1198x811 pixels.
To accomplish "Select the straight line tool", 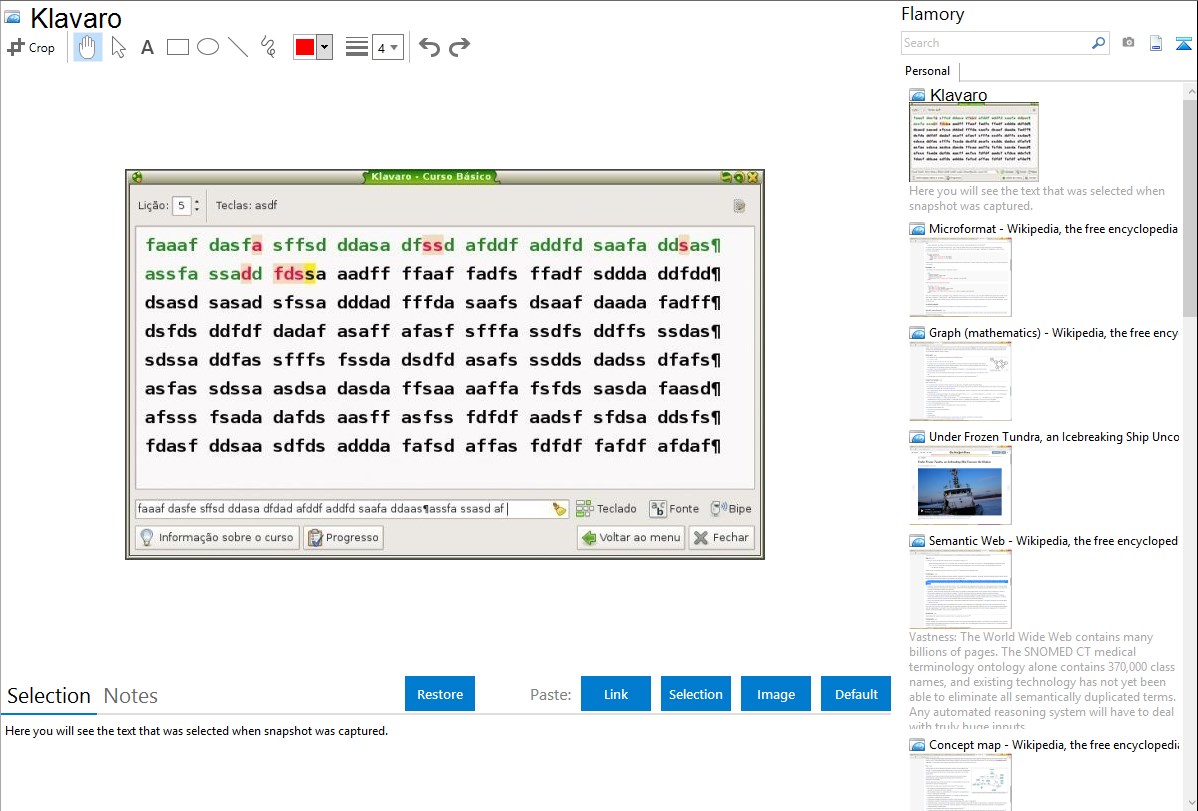I will [238, 47].
